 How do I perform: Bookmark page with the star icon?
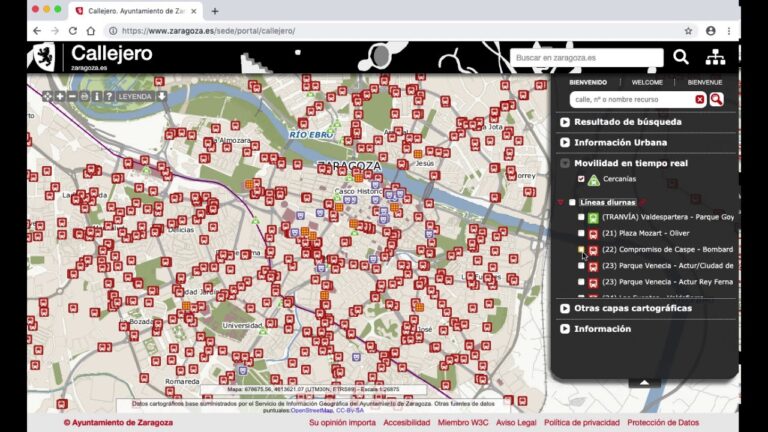pos(688,31)
